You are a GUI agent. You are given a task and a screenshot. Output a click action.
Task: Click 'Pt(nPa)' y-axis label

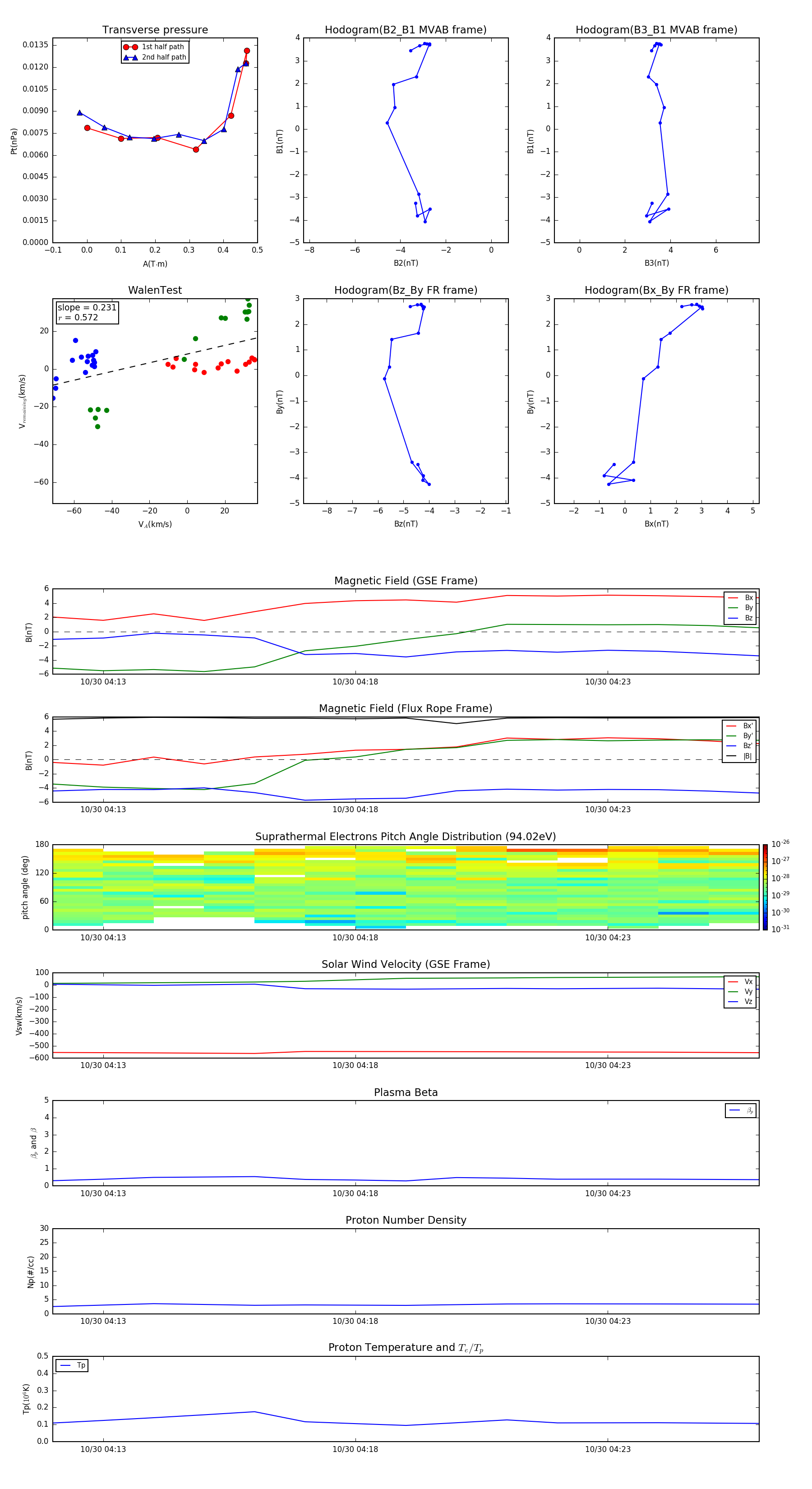(14, 140)
